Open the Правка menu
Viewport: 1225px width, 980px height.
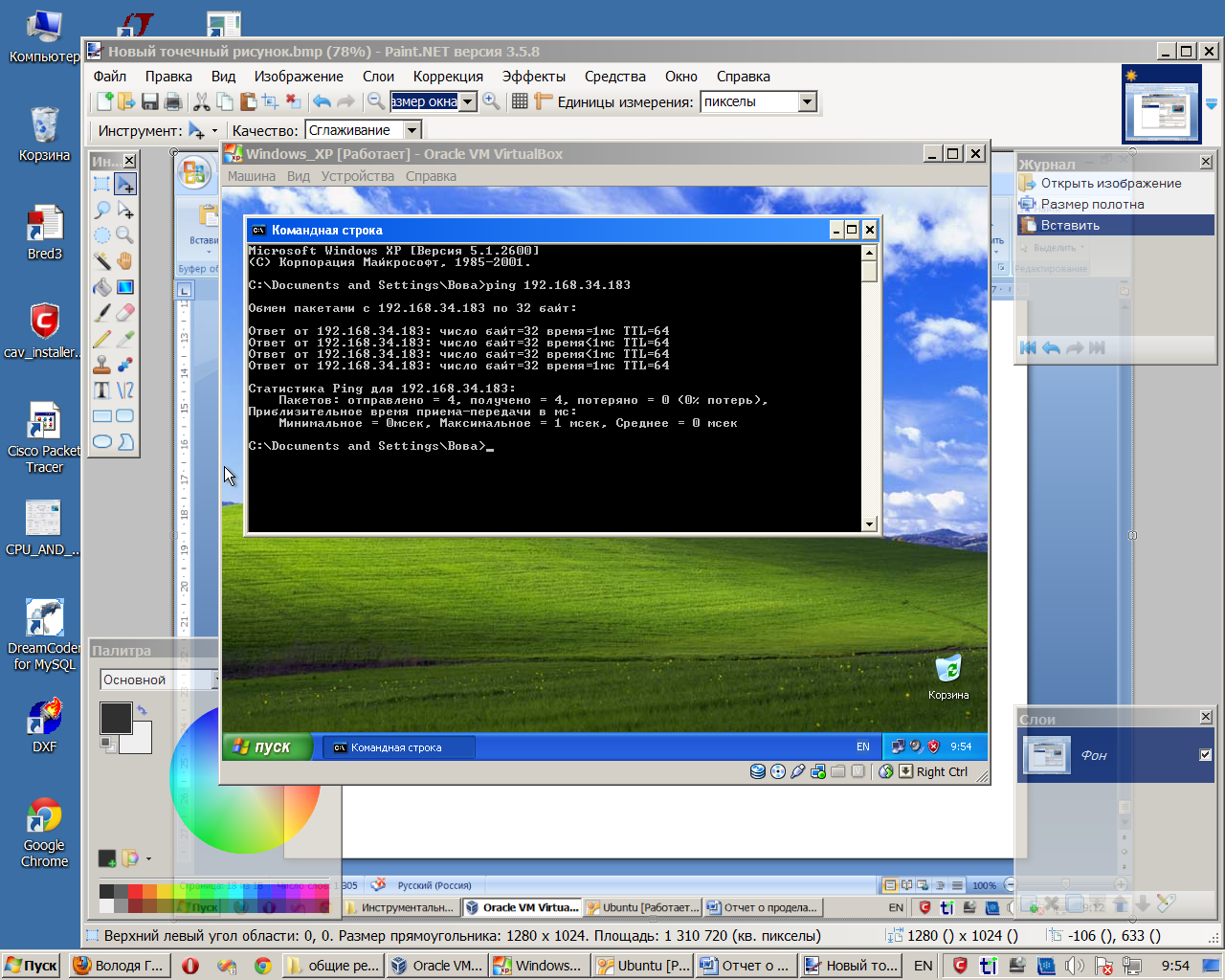coord(168,77)
